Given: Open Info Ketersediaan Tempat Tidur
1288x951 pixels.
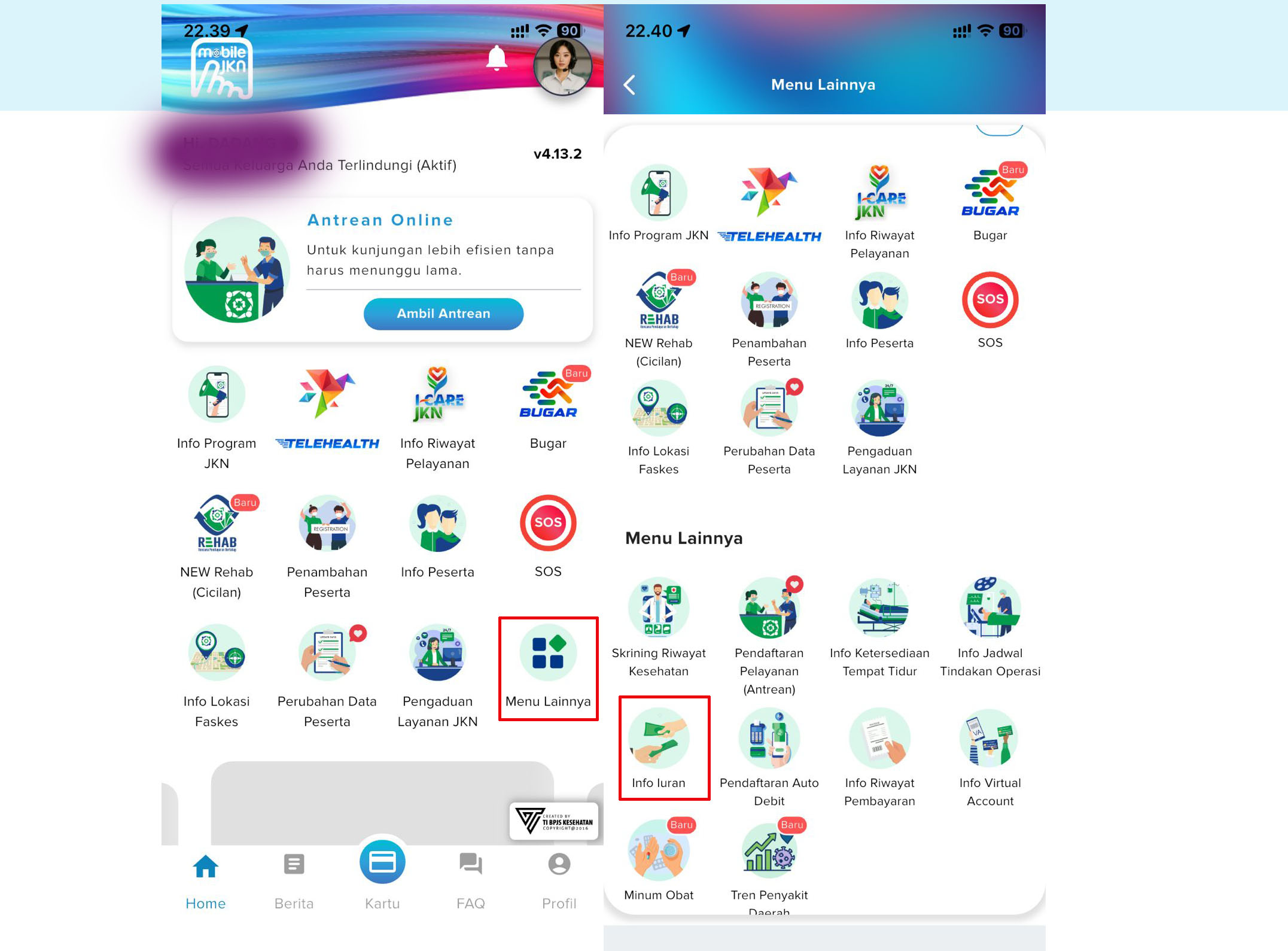Looking at the screenshot, I should tap(879, 627).
